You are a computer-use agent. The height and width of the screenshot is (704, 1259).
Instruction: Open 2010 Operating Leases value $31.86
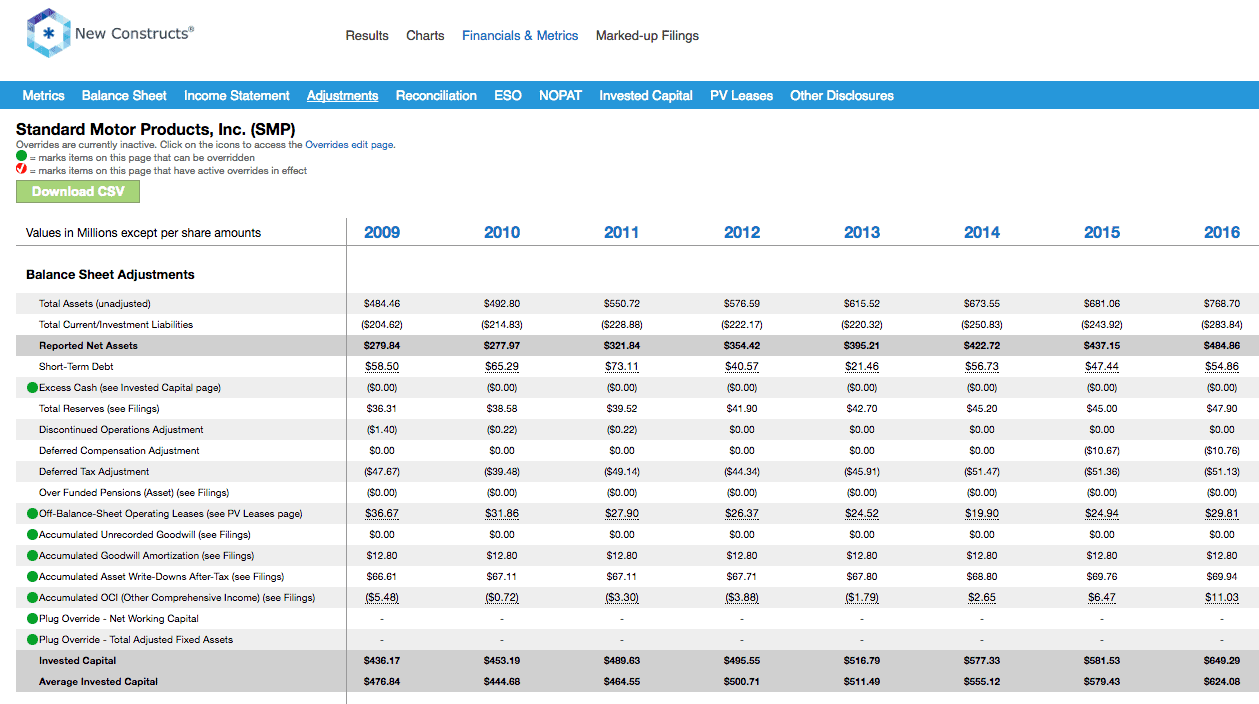(502, 514)
